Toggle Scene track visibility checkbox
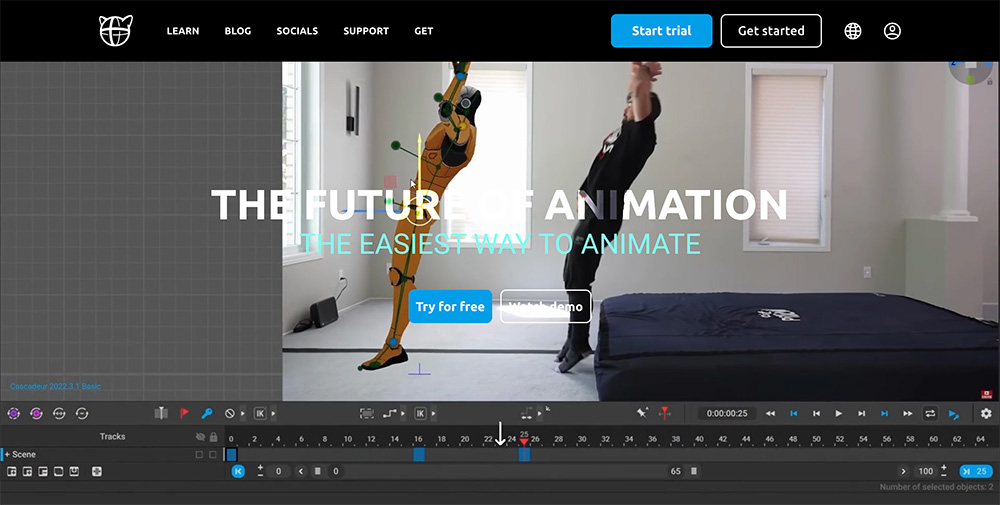1000x505 pixels. (199, 455)
